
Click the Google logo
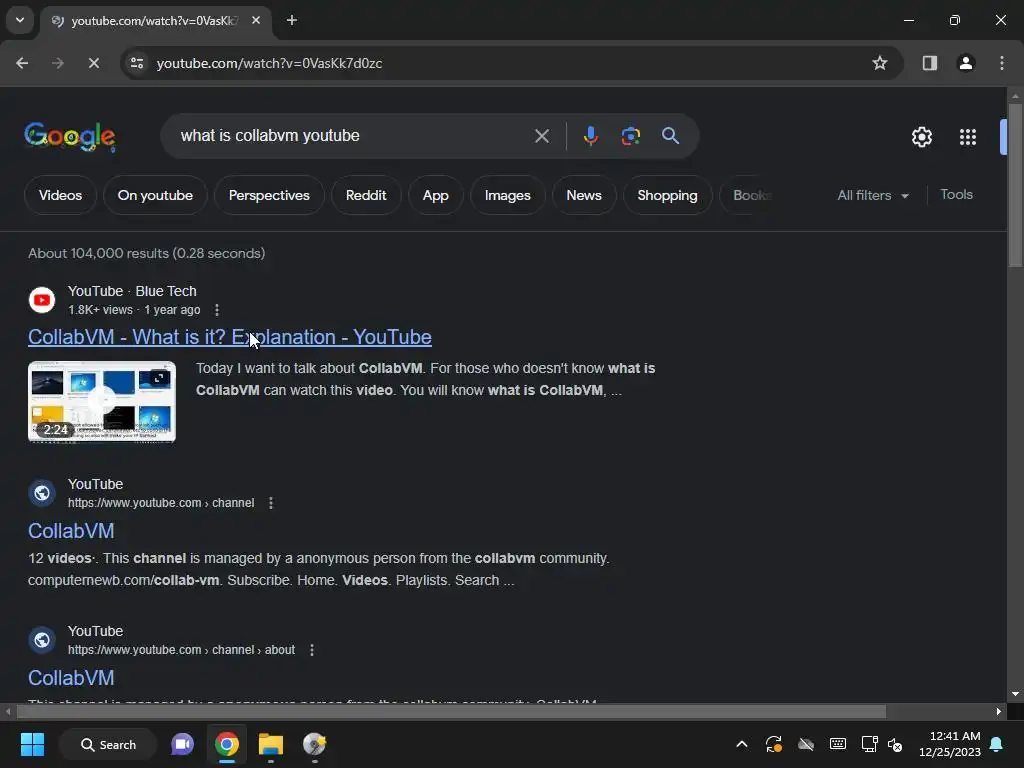(x=70, y=136)
